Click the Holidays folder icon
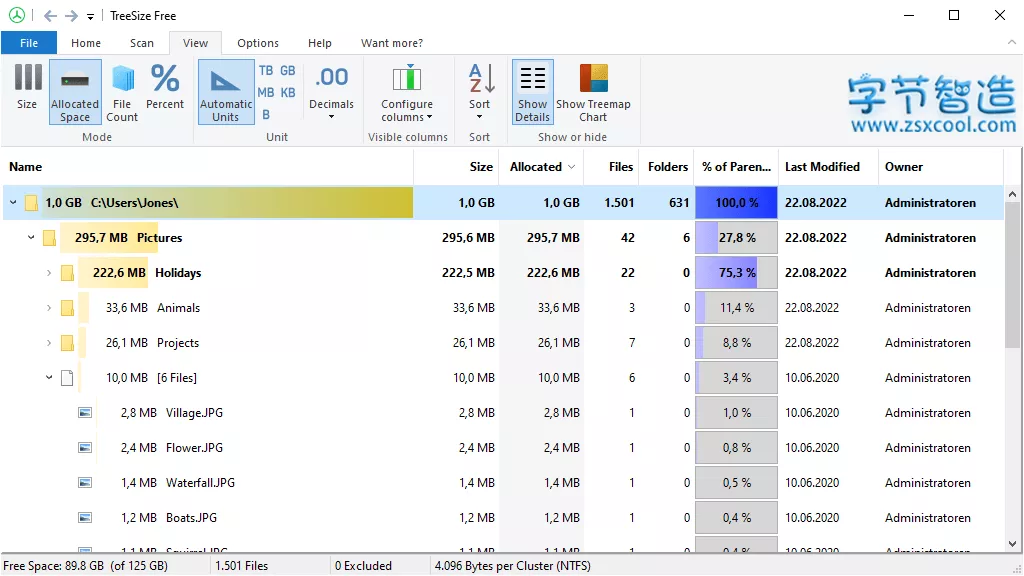1024x576 pixels. (x=67, y=273)
